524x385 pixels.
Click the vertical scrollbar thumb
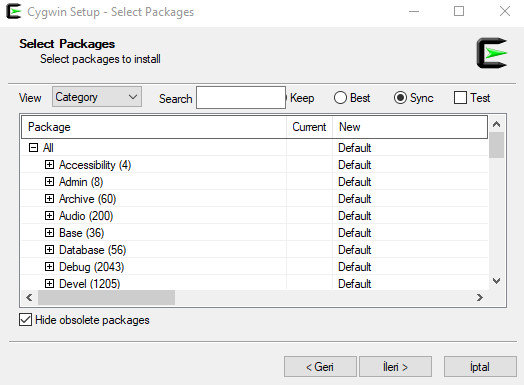pos(497,145)
